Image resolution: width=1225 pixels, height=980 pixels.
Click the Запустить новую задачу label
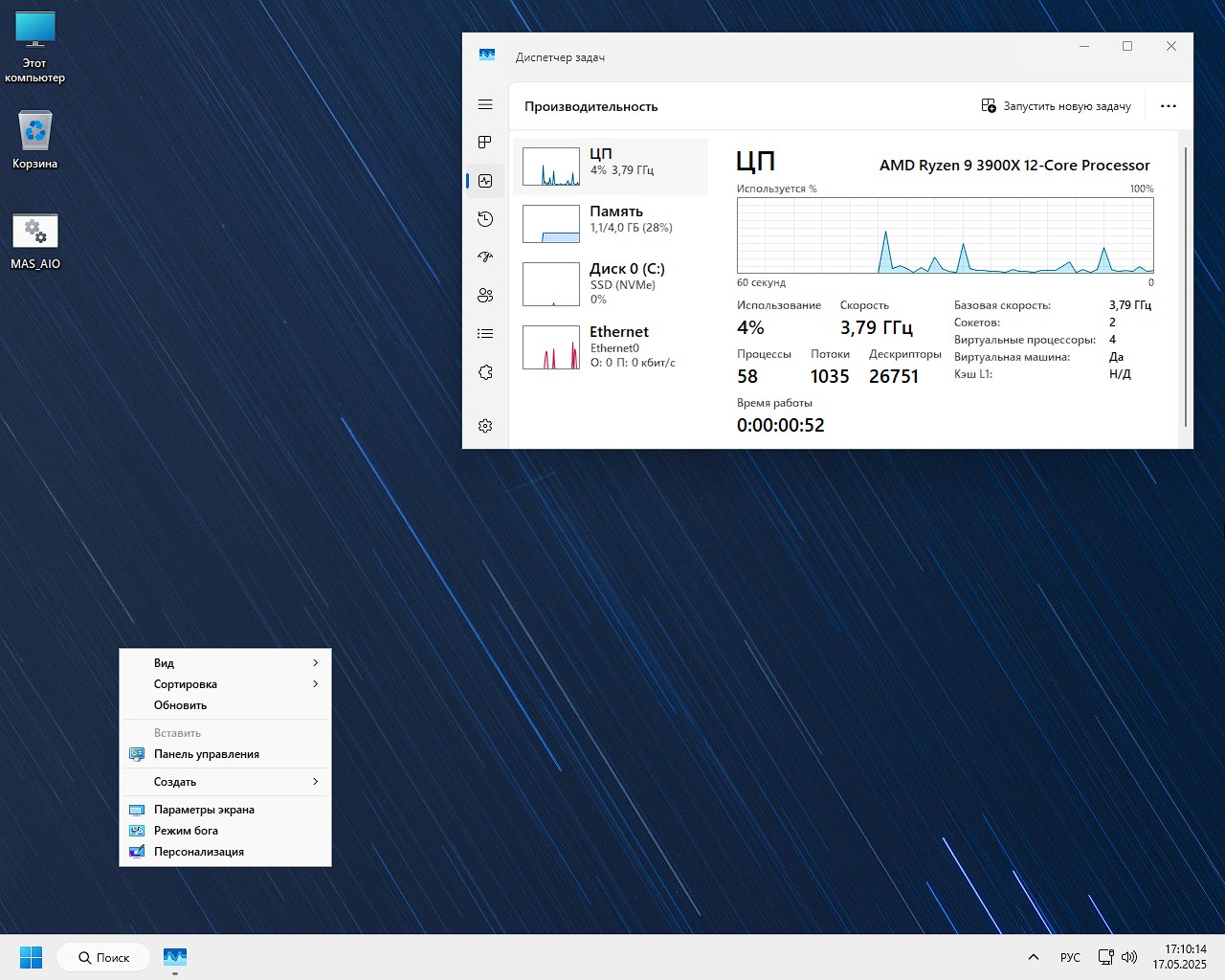[1067, 106]
